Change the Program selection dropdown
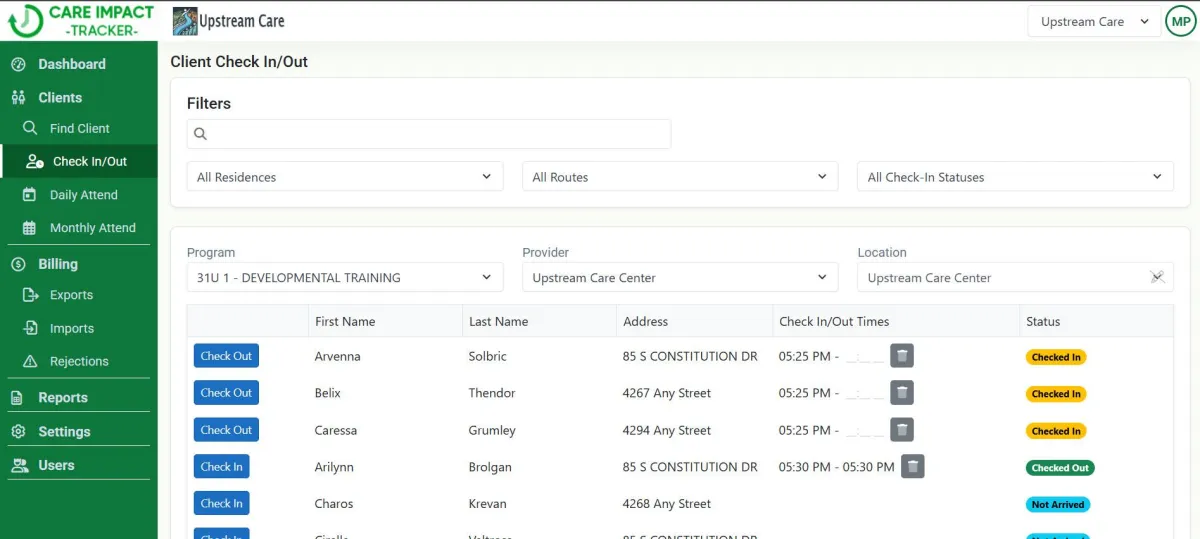The image size is (1200, 539). (345, 278)
